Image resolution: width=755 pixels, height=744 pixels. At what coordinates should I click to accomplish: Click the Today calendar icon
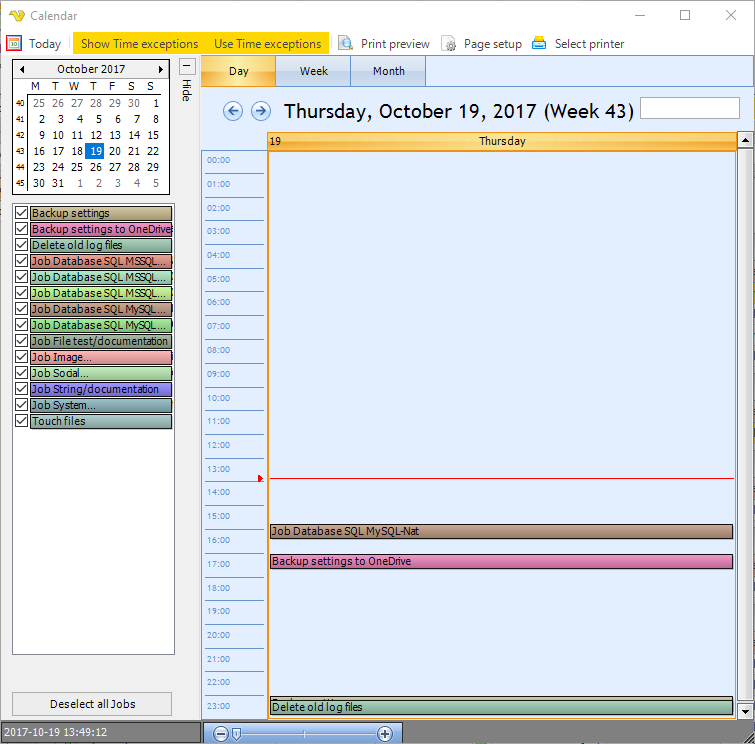coord(14,43)
